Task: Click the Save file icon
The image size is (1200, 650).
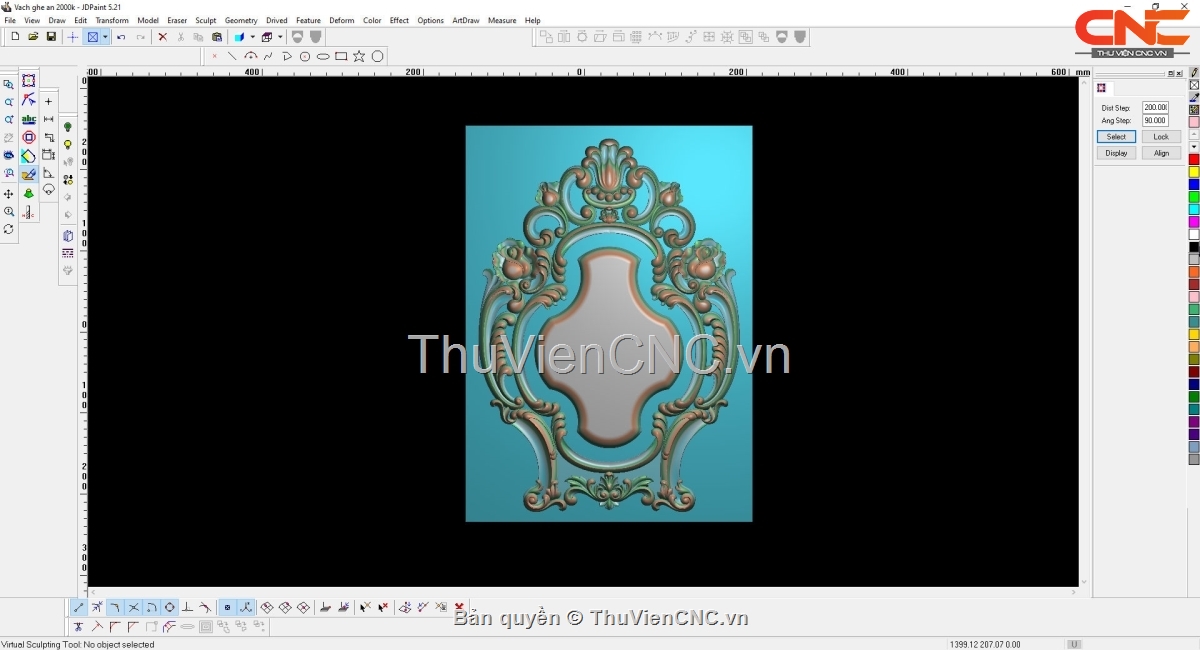Action: click(51, 37)
